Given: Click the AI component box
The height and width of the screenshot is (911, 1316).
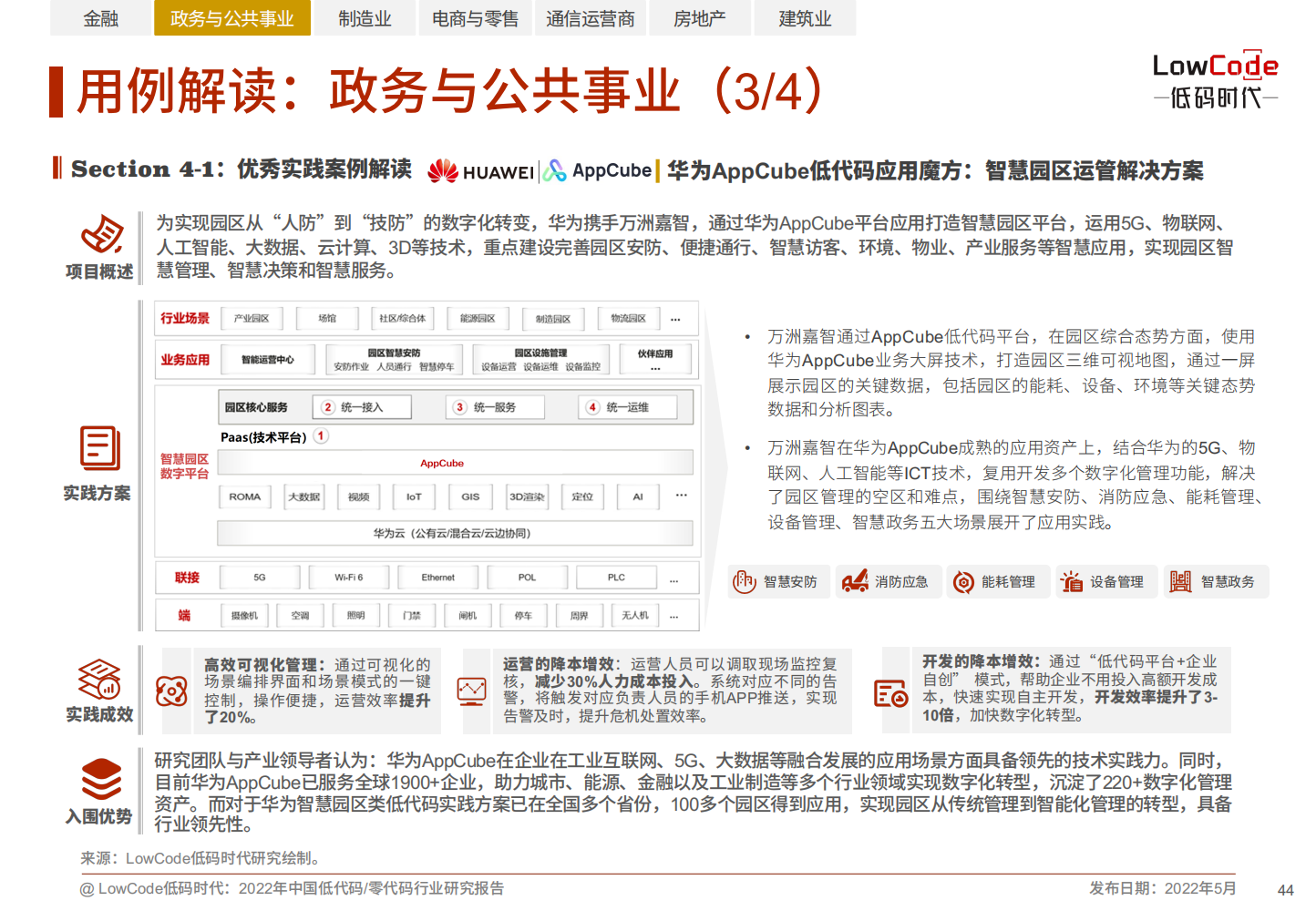Looking at the screenshot, I should [638, 496].
